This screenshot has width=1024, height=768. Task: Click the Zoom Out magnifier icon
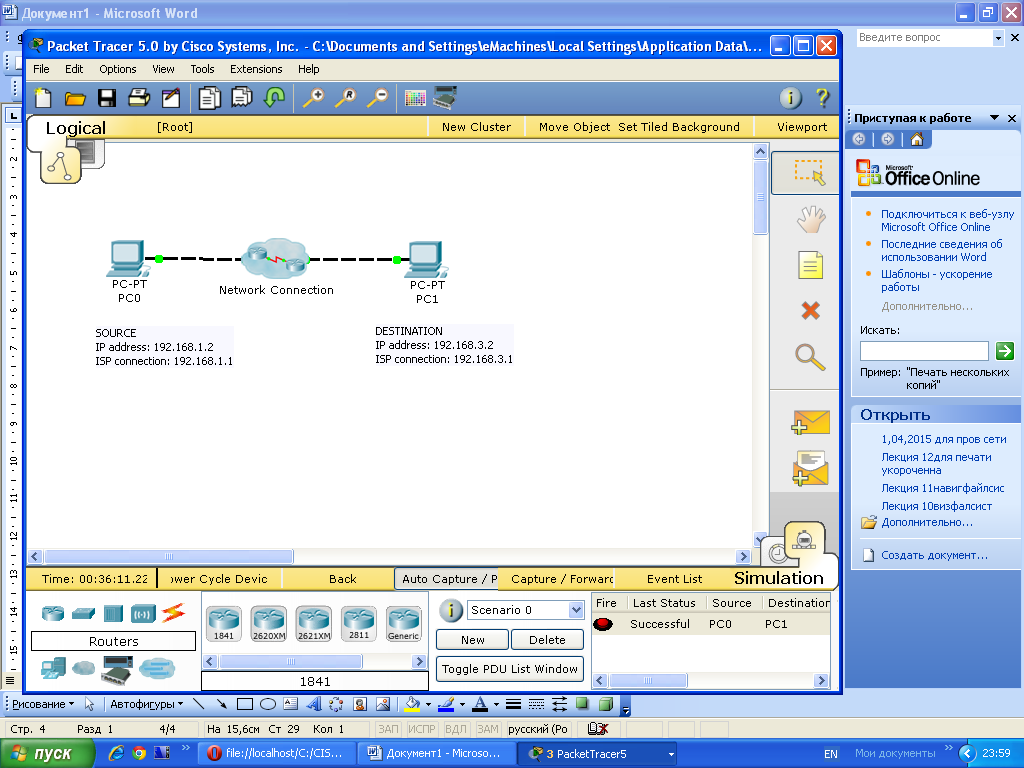point(377,98)
